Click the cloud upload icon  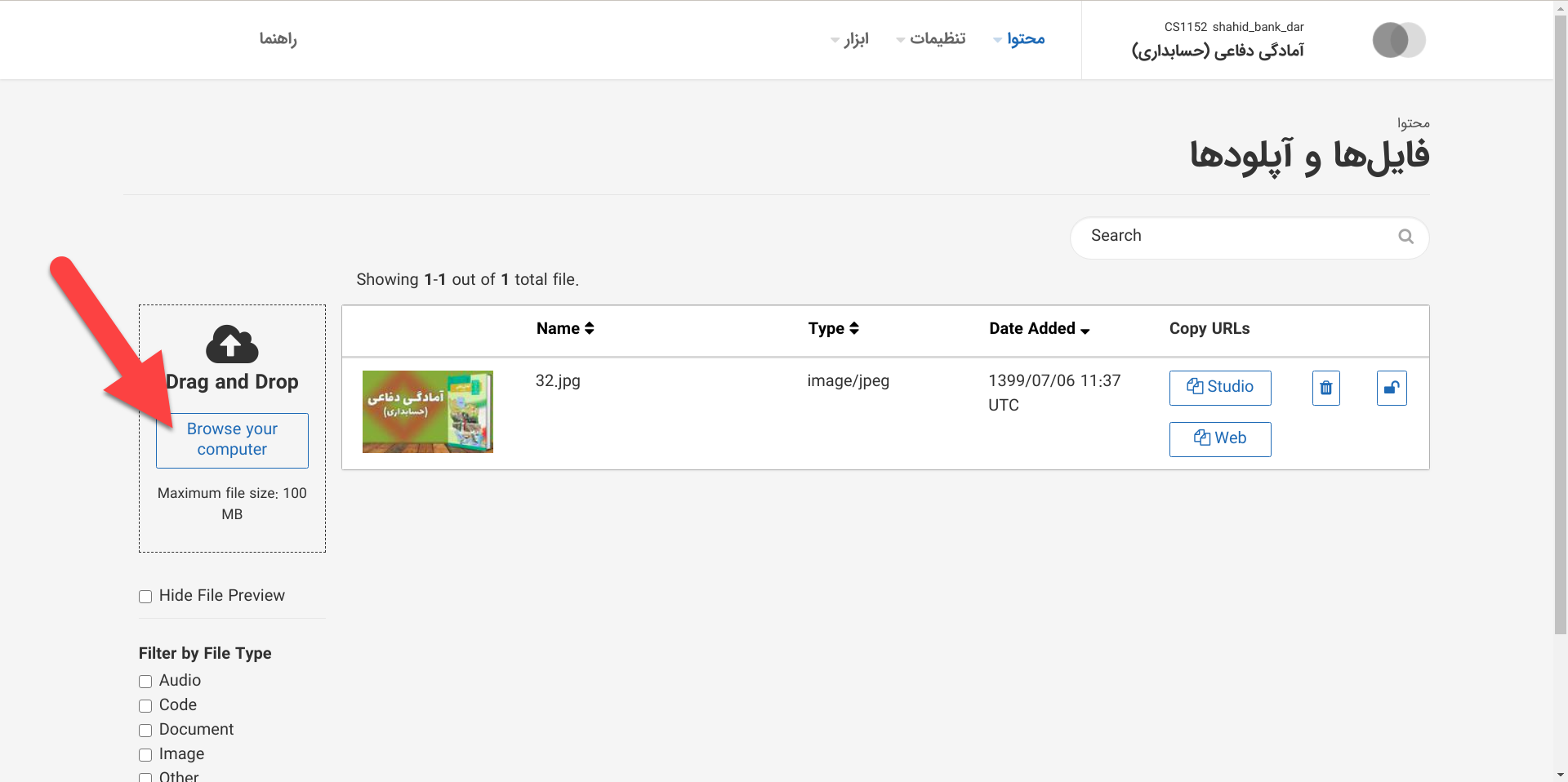coord(232,344)
